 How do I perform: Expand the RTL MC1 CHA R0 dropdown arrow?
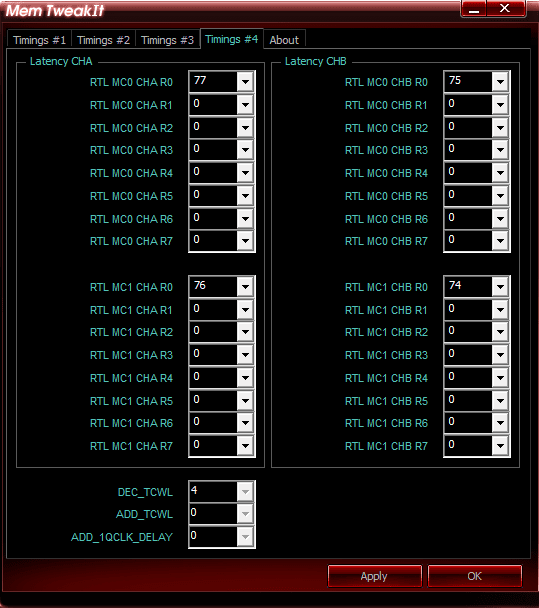tap(245, 287)
